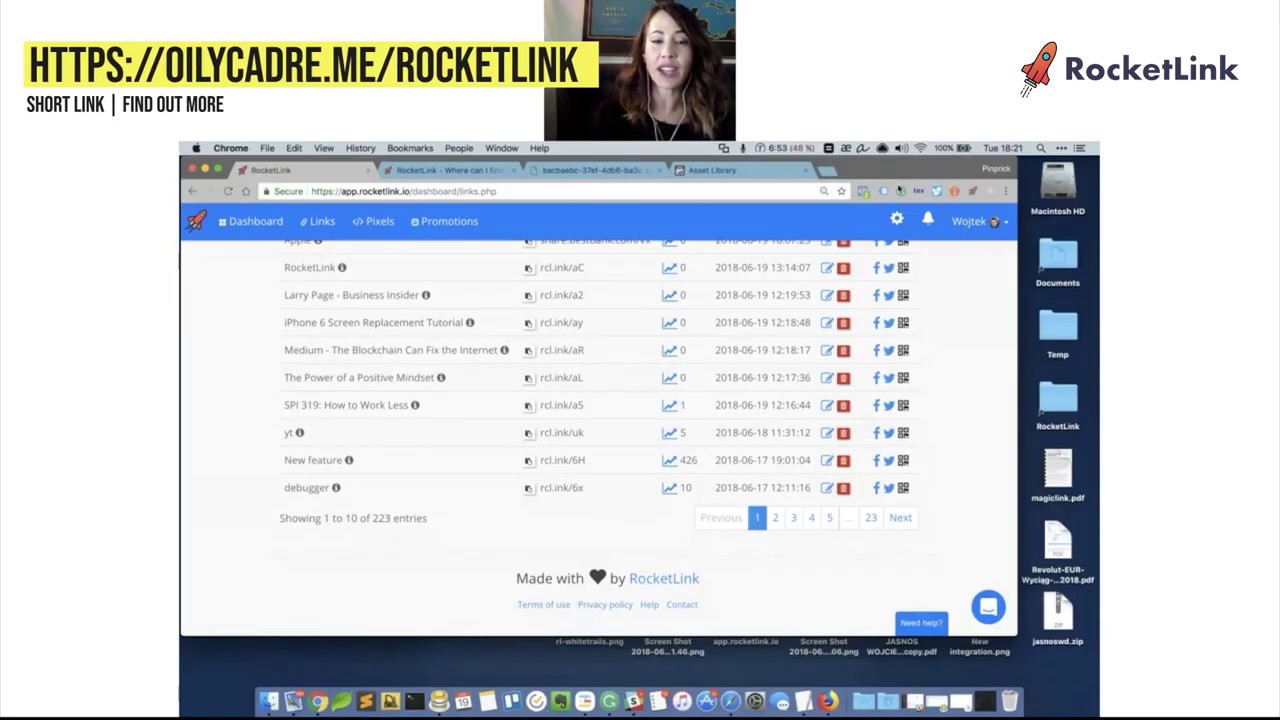Delete the Larry Page - Business Insider link
Image resolution: width=1280 pixels, height=720 pixels.
click(843, 295)
